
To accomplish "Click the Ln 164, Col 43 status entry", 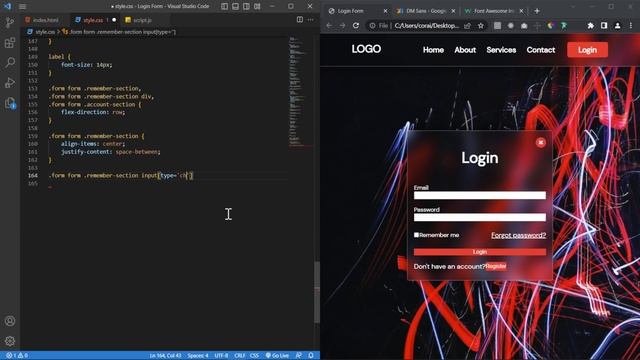I will tap(165, 356).
